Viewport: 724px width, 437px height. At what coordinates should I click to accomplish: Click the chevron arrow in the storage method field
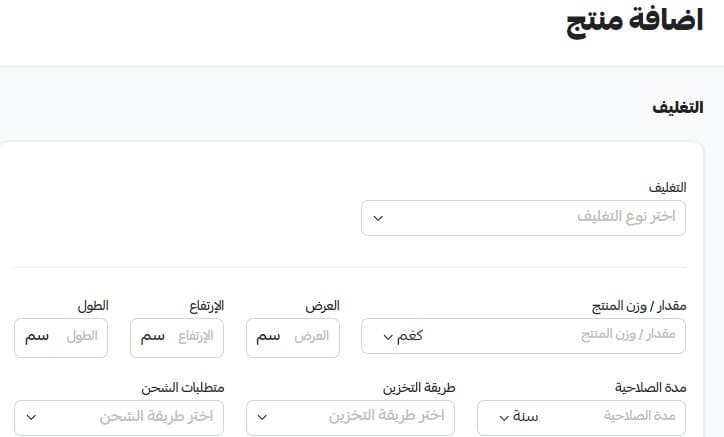point(263,417)
